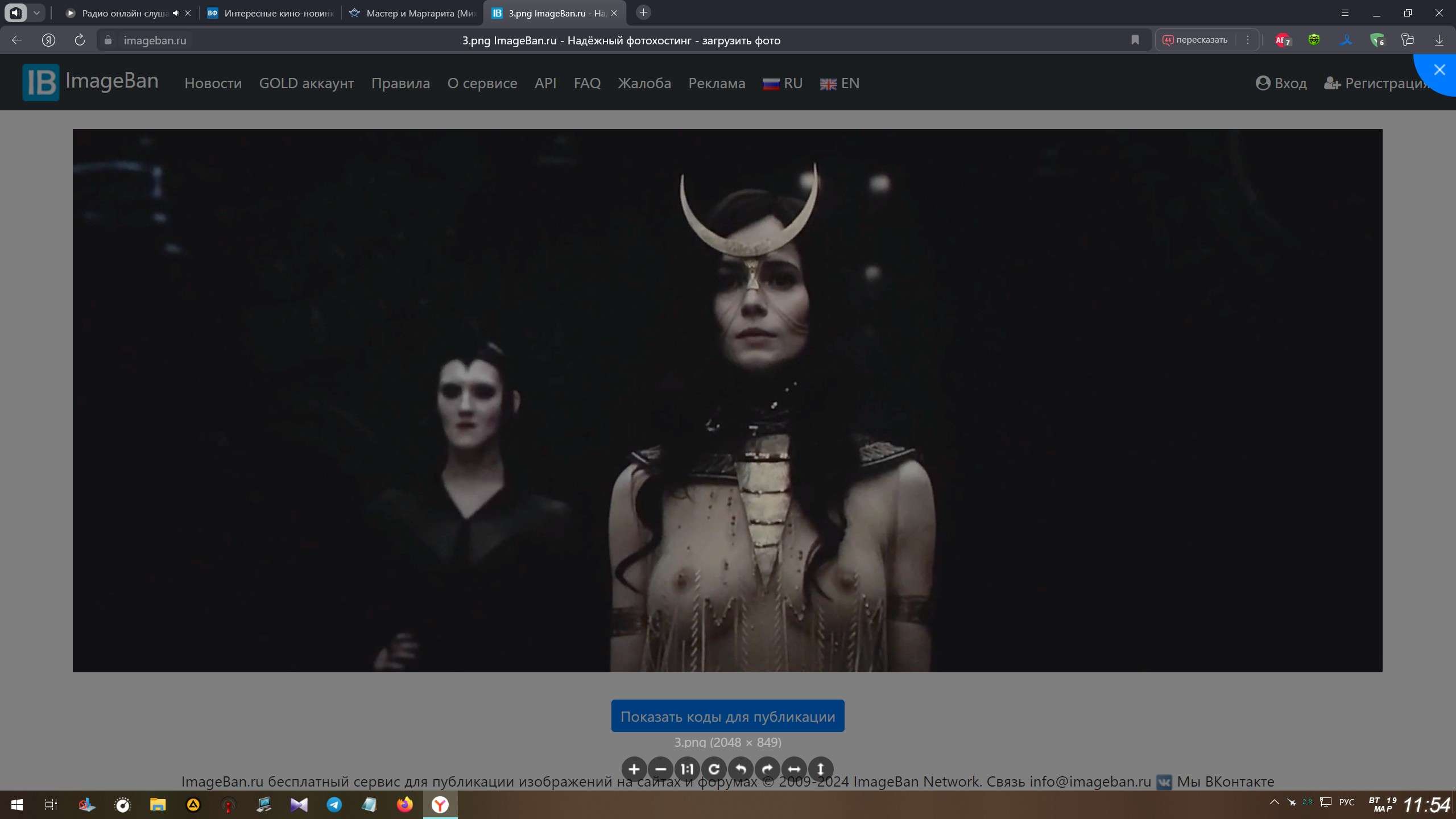Open the GOLD аккаунт menu item

[307, 84]
